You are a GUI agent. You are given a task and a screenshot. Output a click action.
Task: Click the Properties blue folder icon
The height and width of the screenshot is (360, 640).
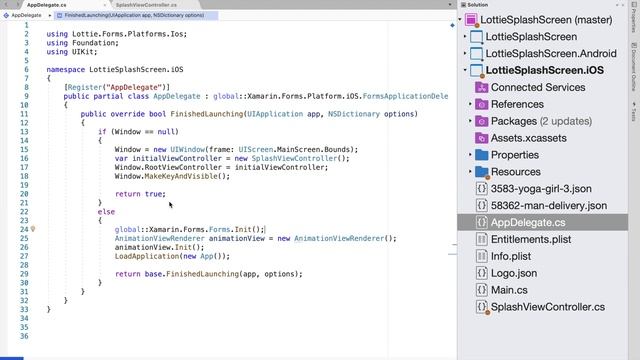pos(482,155)
